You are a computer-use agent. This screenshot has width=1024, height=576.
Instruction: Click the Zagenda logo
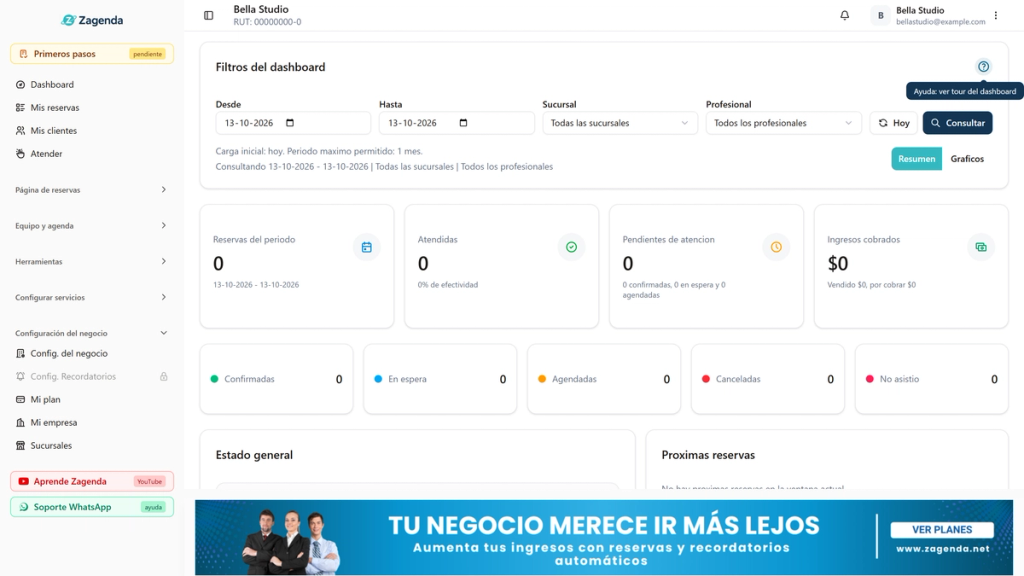[x=92, y=20]
